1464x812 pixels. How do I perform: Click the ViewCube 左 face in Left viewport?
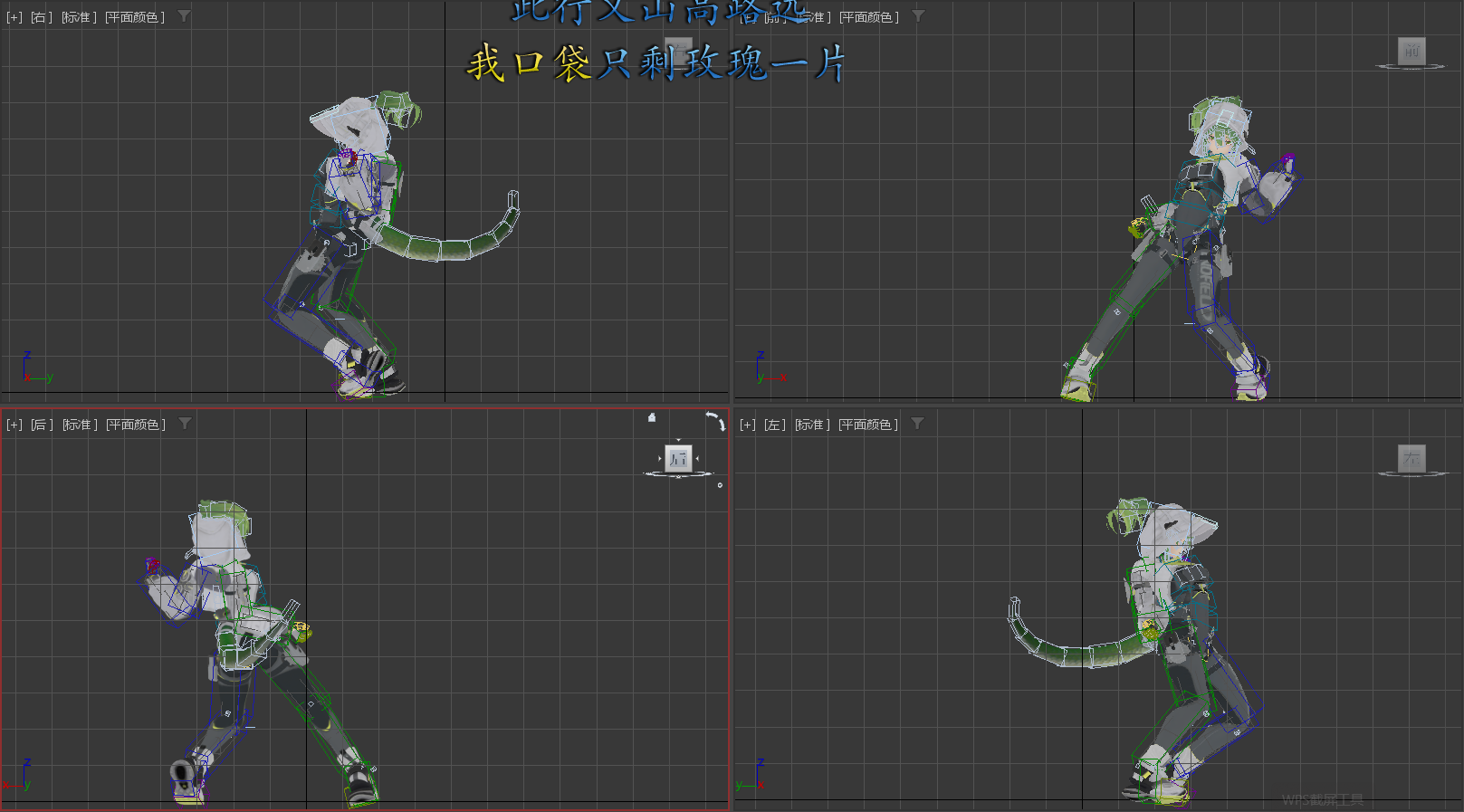(1411, 458)
